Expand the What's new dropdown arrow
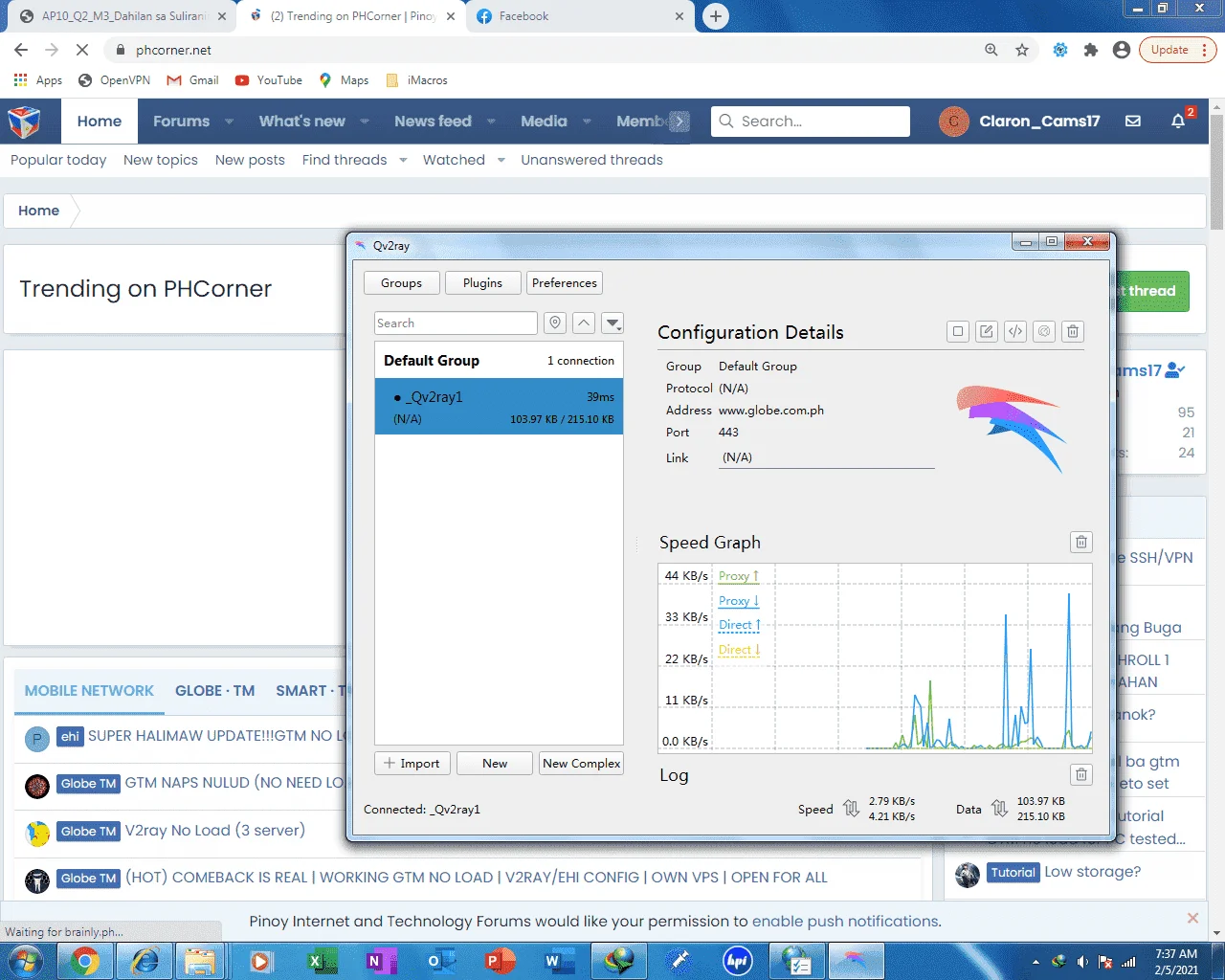The height and width of the screenshot is (980, 1225). [365, 122]
